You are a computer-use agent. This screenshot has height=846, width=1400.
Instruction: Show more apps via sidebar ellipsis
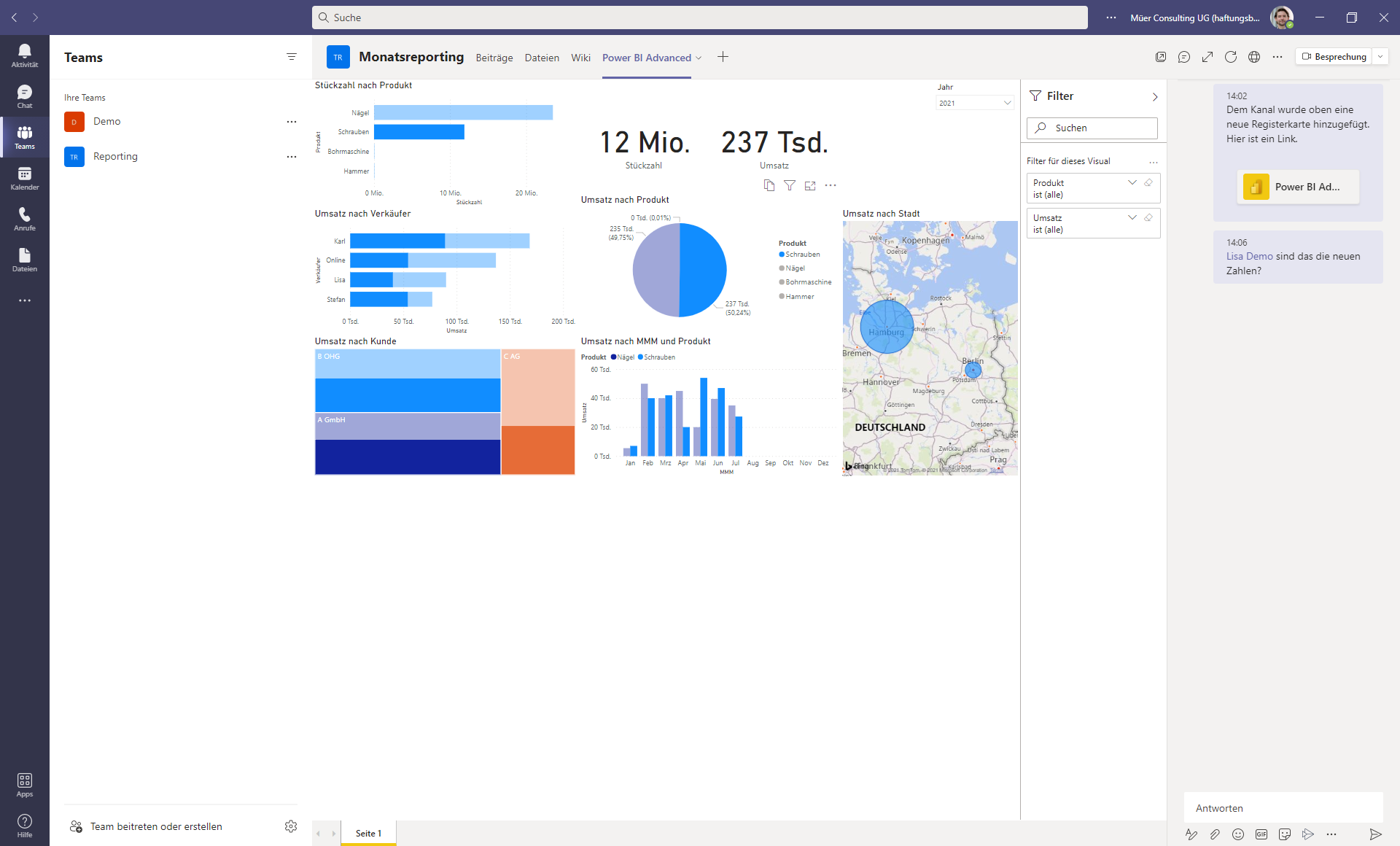(25, 300)
